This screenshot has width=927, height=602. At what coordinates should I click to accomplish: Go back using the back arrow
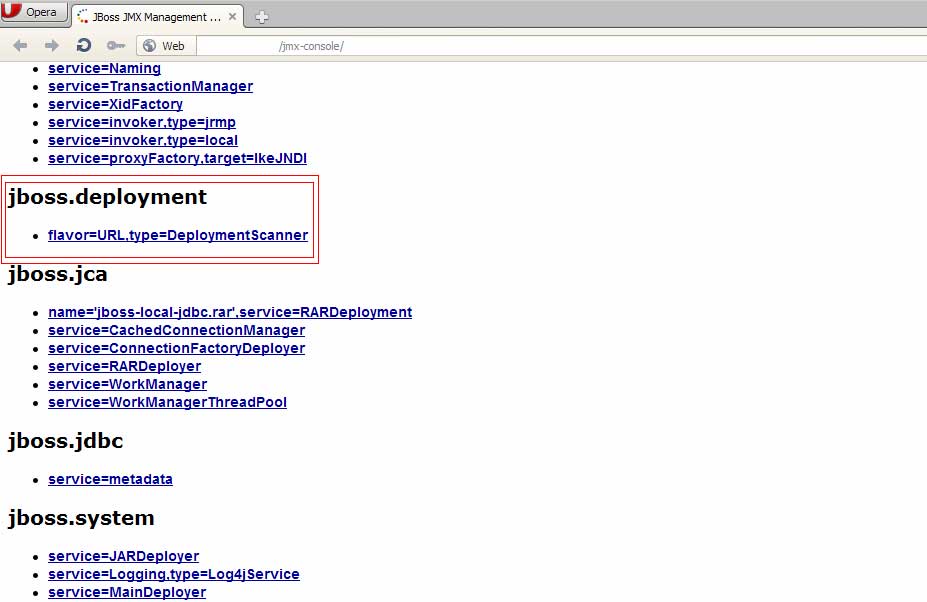coord(20,46)
